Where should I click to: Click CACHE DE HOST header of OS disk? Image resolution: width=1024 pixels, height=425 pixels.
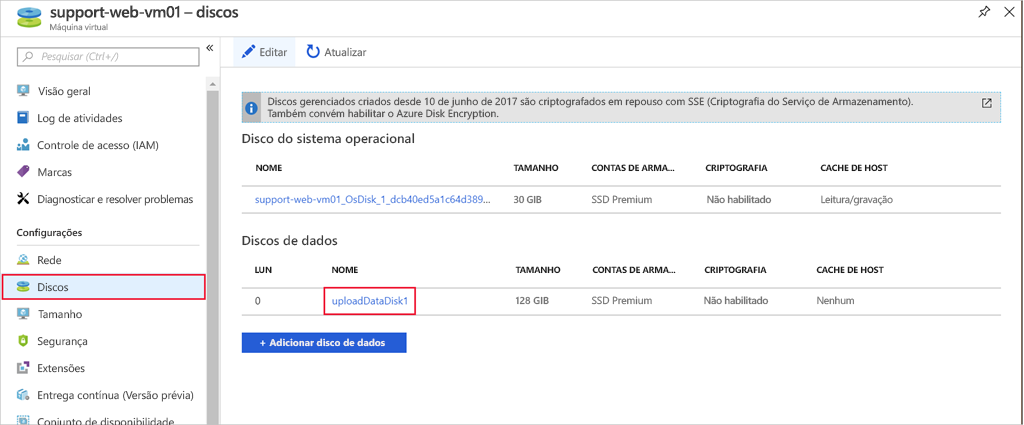[x=854, y=168]
